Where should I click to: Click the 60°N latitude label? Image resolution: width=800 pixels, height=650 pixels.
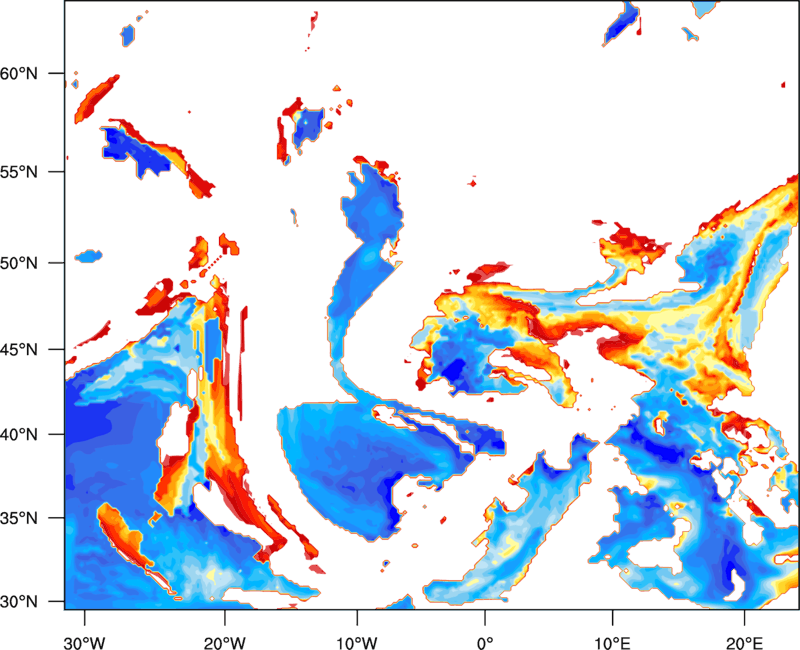[19, 73]
